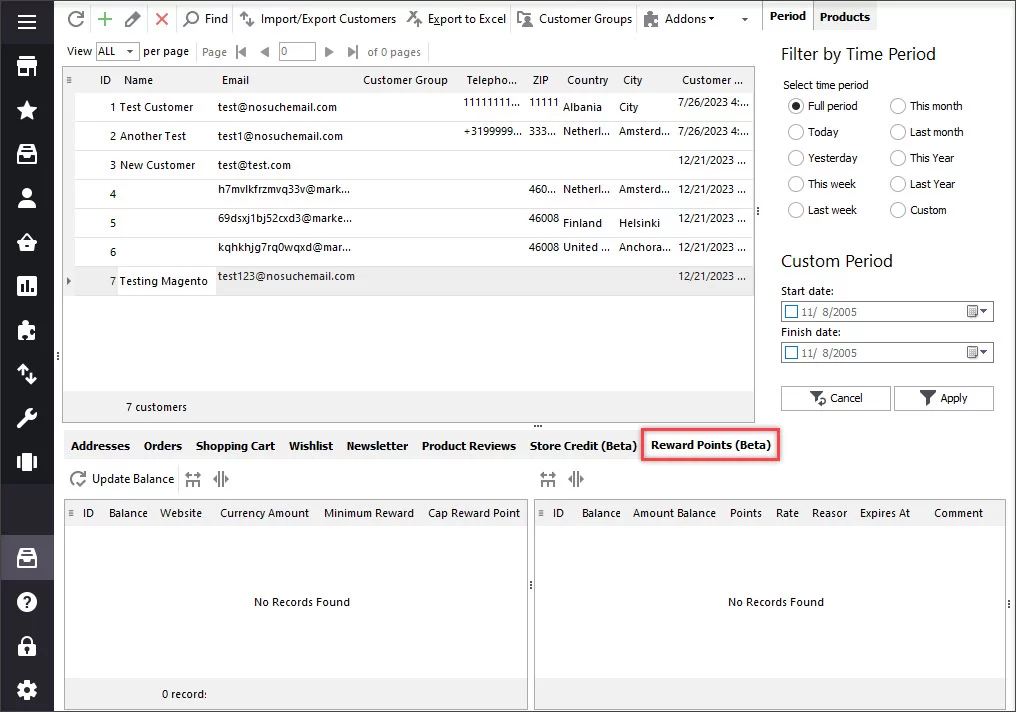This screenshot has width=1016, height=712.
Task: Click Export to Excel
Action: 456,19
